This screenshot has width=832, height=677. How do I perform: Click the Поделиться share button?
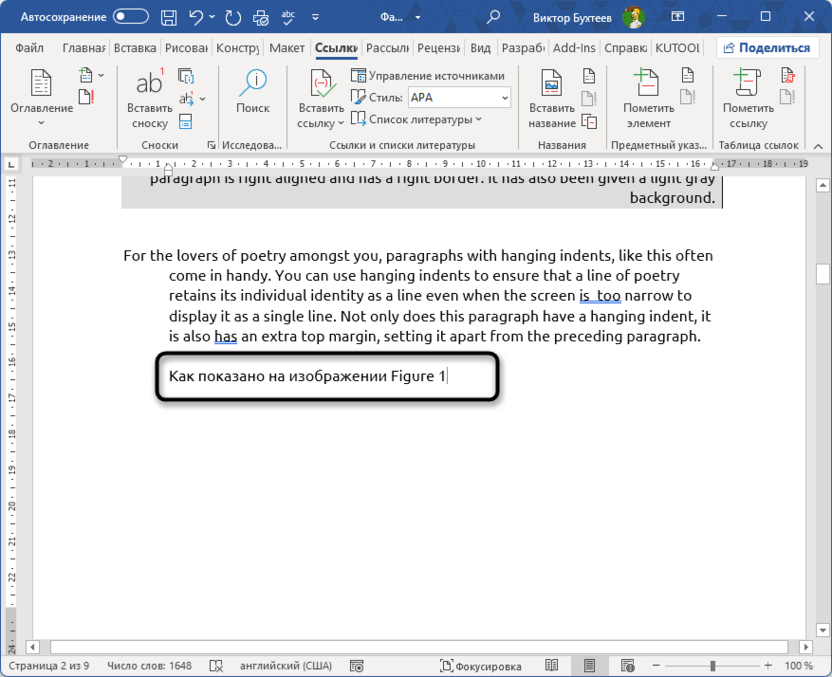click(768, 48)
